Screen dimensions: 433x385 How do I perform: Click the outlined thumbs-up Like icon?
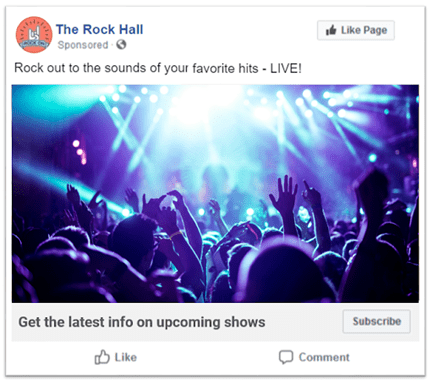point(102,357)
